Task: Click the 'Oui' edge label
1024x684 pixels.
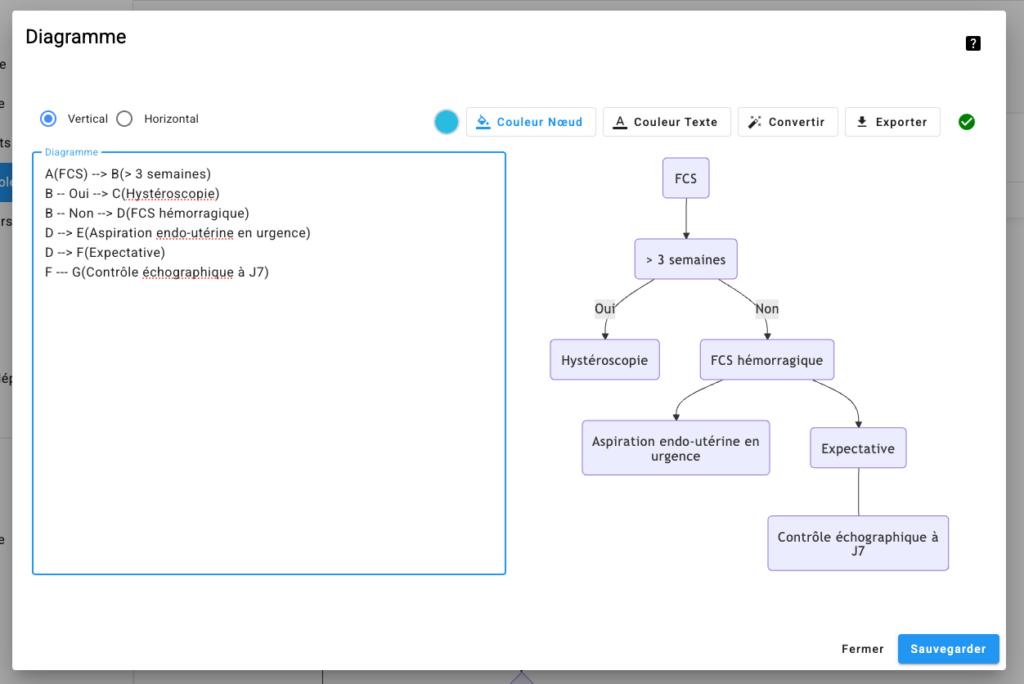Action: pyautogui.click(x=605, y=309)
